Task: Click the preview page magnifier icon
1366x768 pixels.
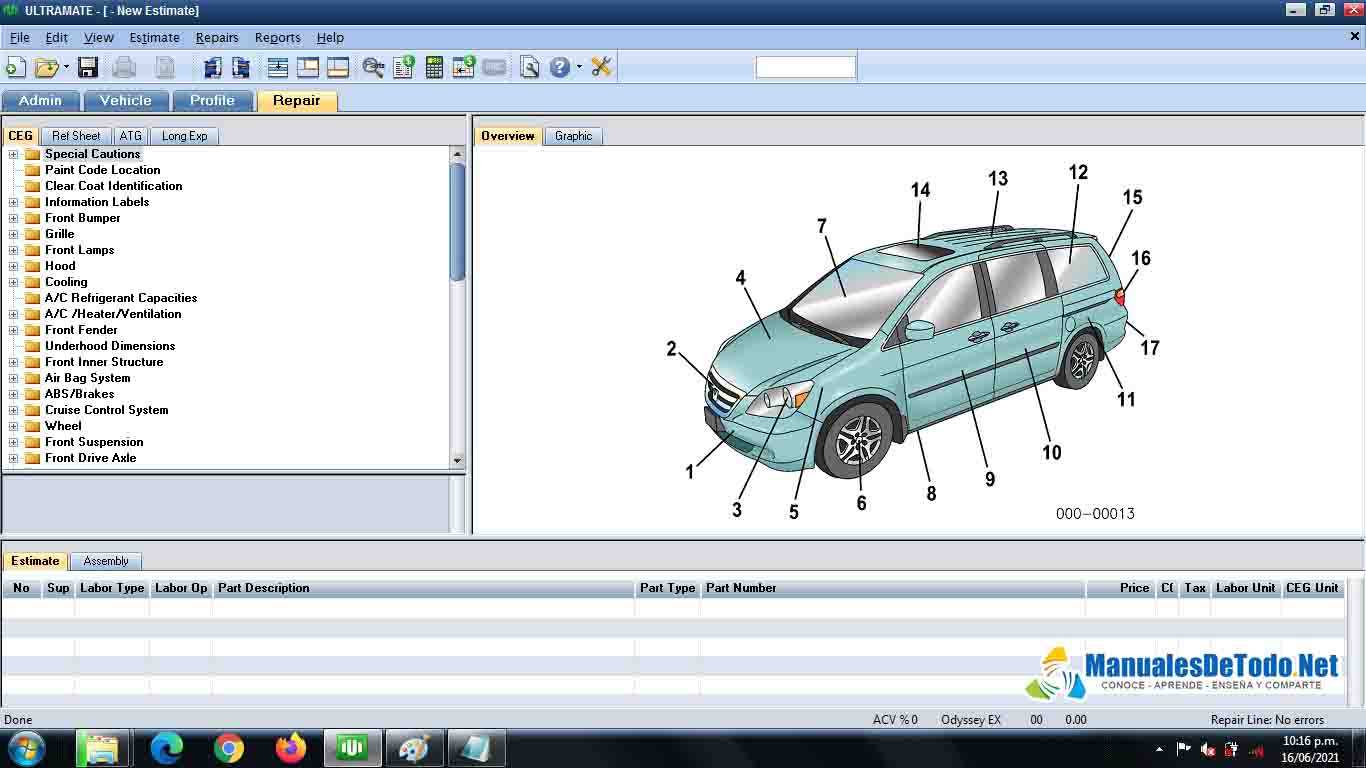Action: click(530, 67)
